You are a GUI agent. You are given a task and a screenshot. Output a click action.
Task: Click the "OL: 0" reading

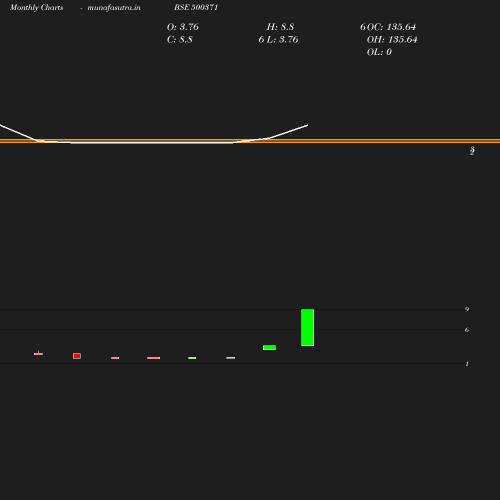pos(379,52)
